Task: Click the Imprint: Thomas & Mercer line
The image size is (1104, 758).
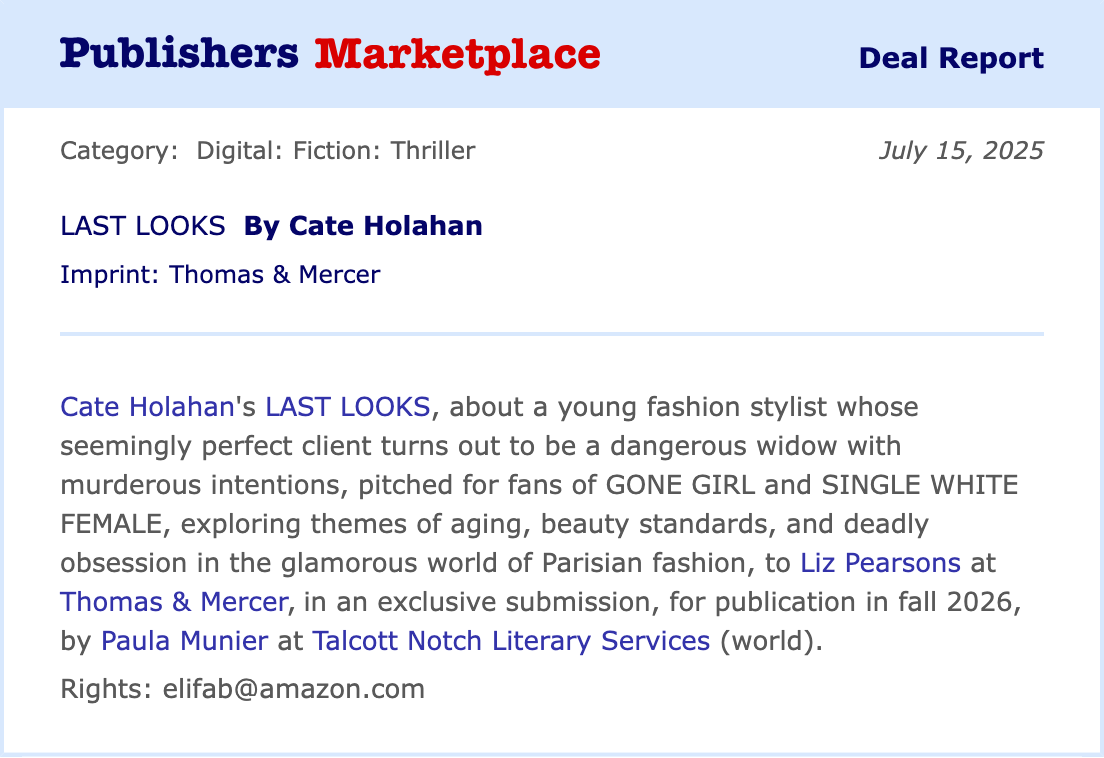Action: click(x=220, y=274)
